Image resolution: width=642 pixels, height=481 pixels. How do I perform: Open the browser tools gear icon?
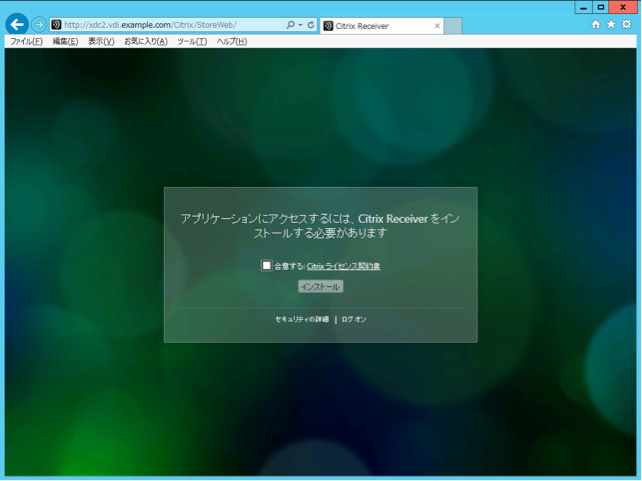[x=626, y=25]
